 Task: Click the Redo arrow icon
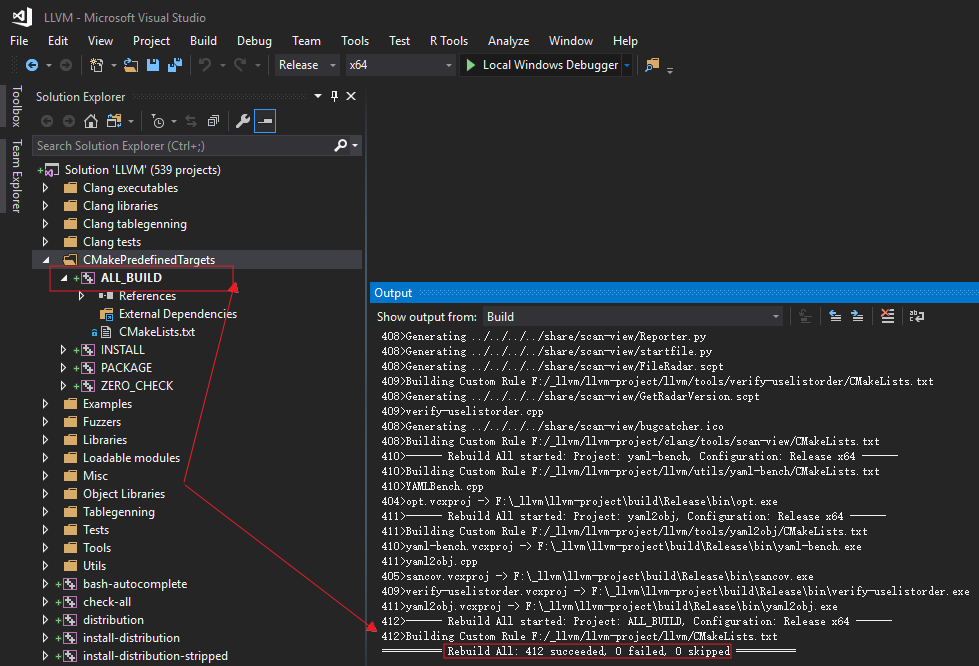tap(240, 65)
